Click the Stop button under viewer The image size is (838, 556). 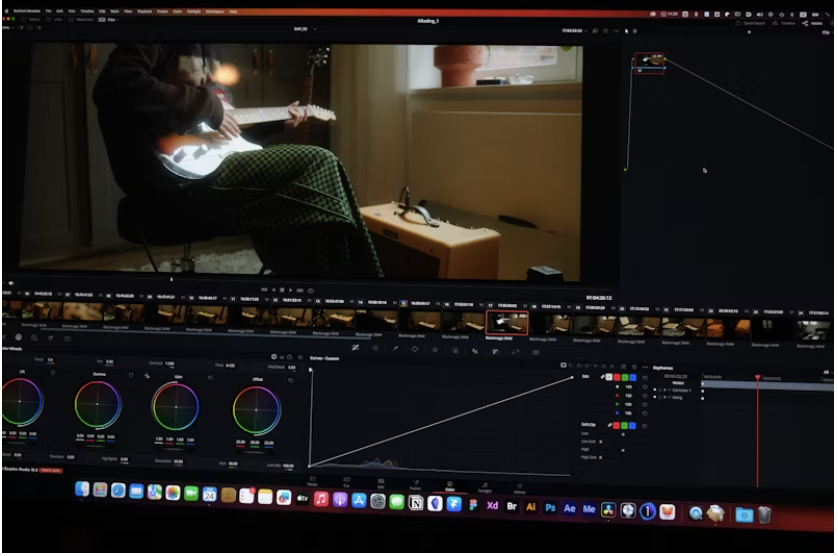pos(282,290)
